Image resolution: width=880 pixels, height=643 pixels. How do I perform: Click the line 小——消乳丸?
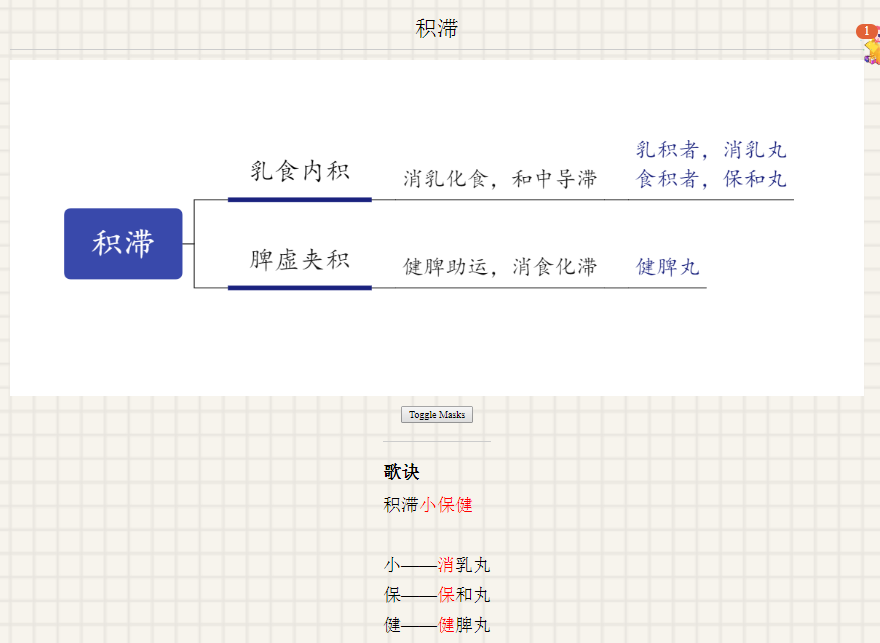tap(437, 564)
